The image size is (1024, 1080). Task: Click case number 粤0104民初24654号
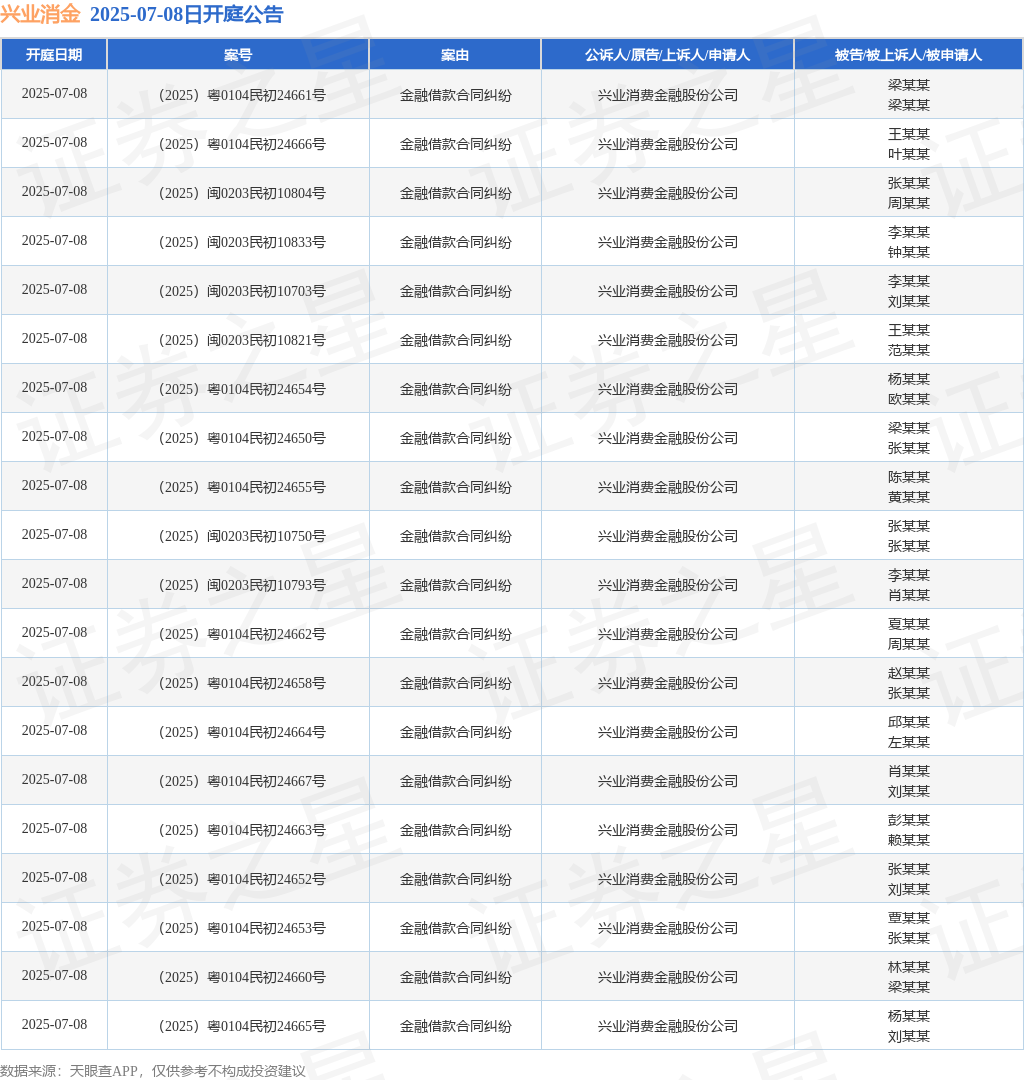(242, 388)
